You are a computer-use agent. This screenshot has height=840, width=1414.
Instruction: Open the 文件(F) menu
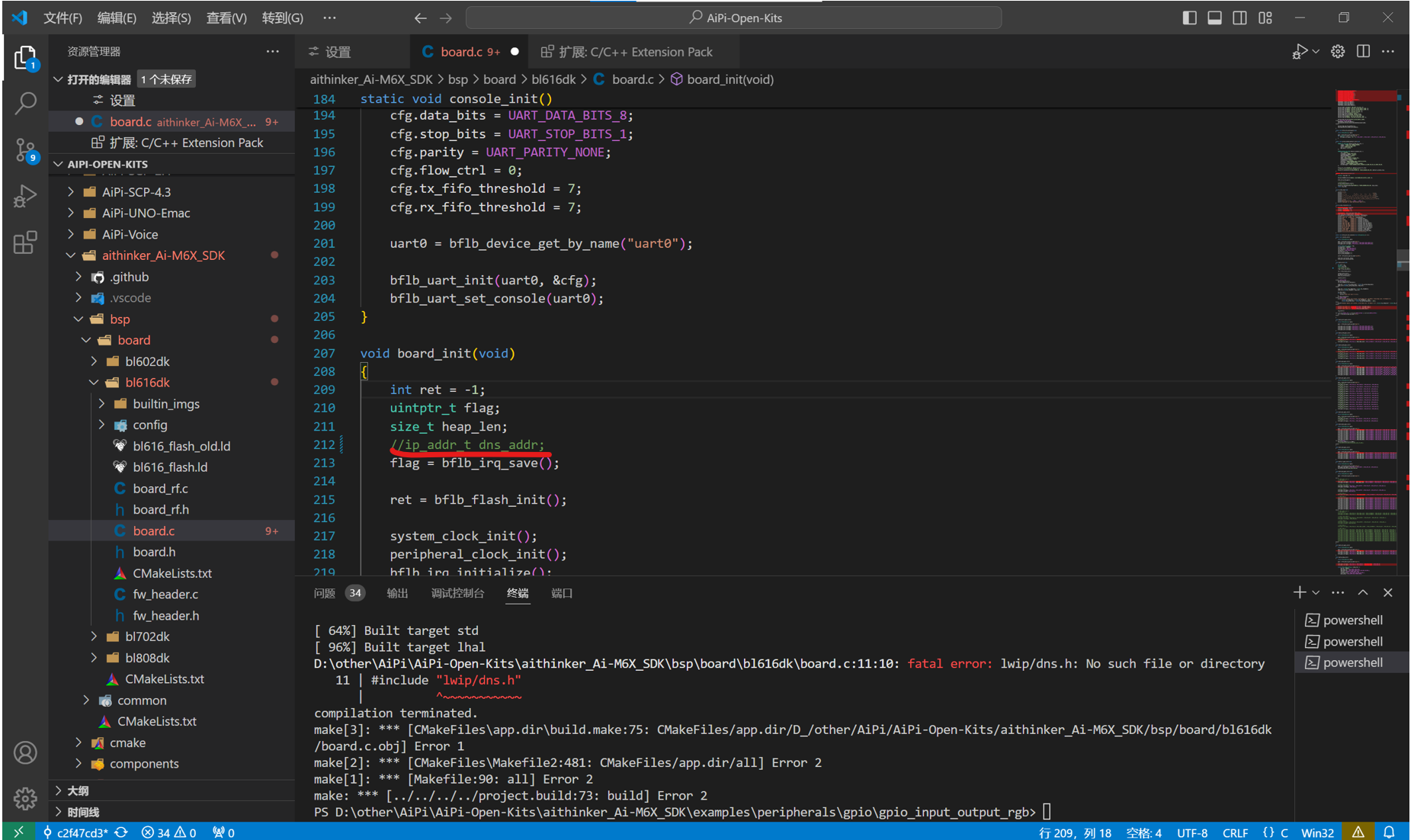[x=63, y=18]
